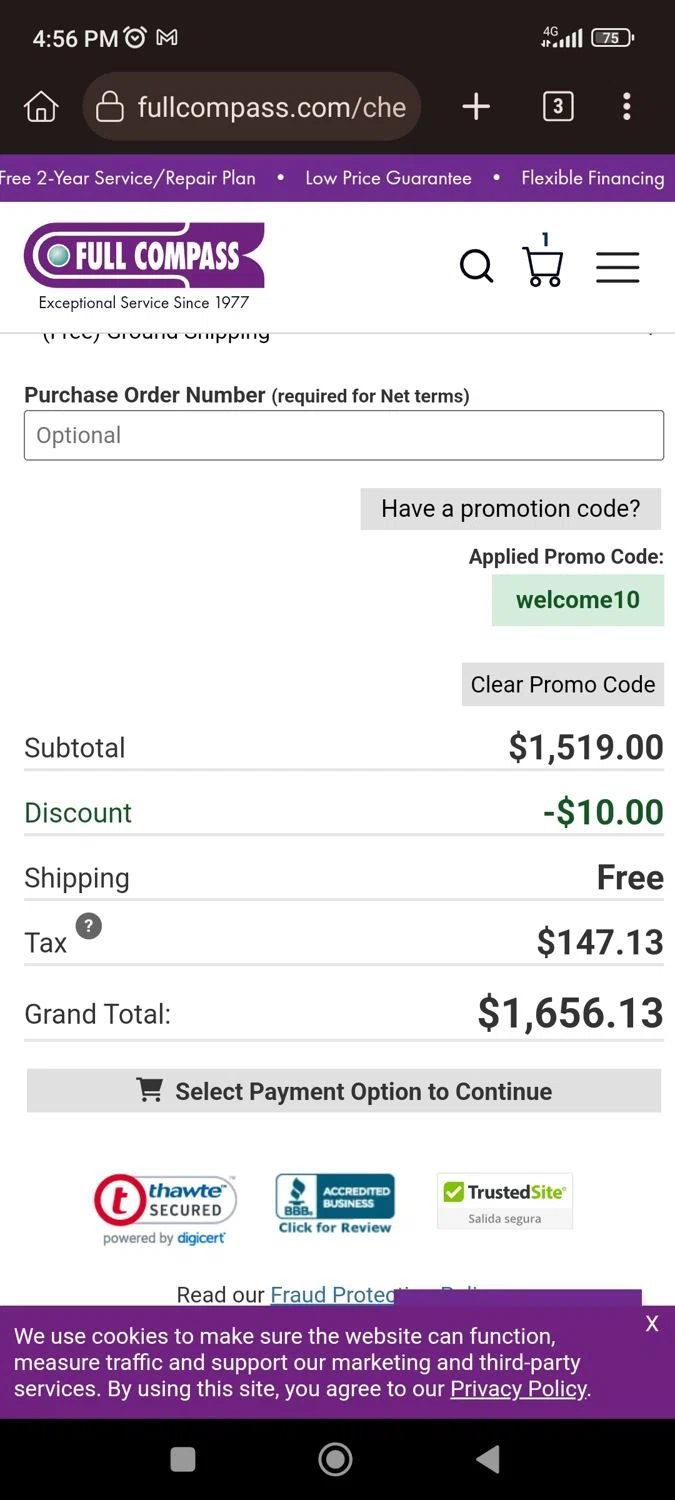This screenshot has height=1500, width=675.
Task: Clear the applied promo code
Action: pyautogui.click(x=562, y=685)
